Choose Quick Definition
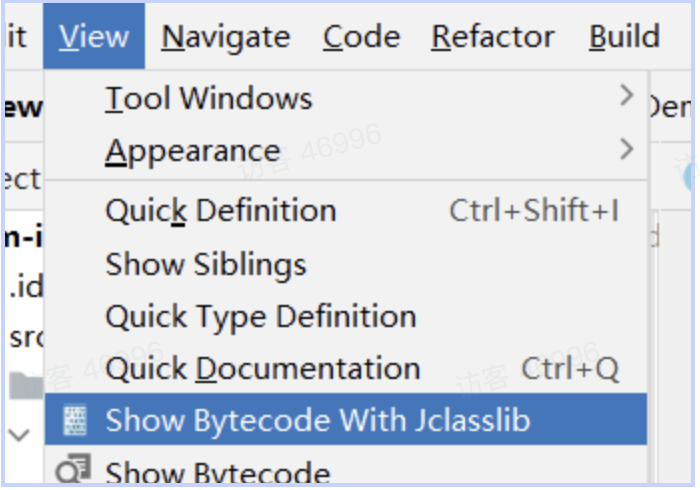The height and width of the screenshot is (490, 700). pos(221,211)
